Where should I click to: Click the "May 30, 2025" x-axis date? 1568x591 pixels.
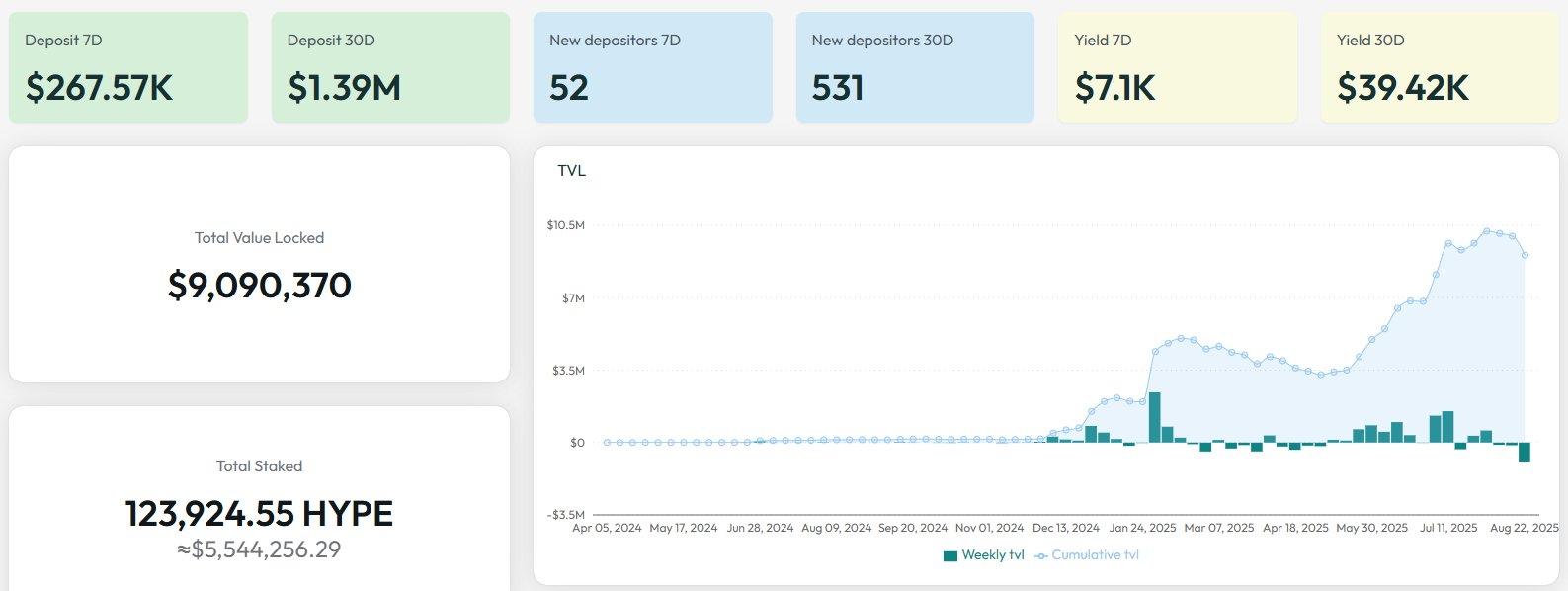(1372, 528)
